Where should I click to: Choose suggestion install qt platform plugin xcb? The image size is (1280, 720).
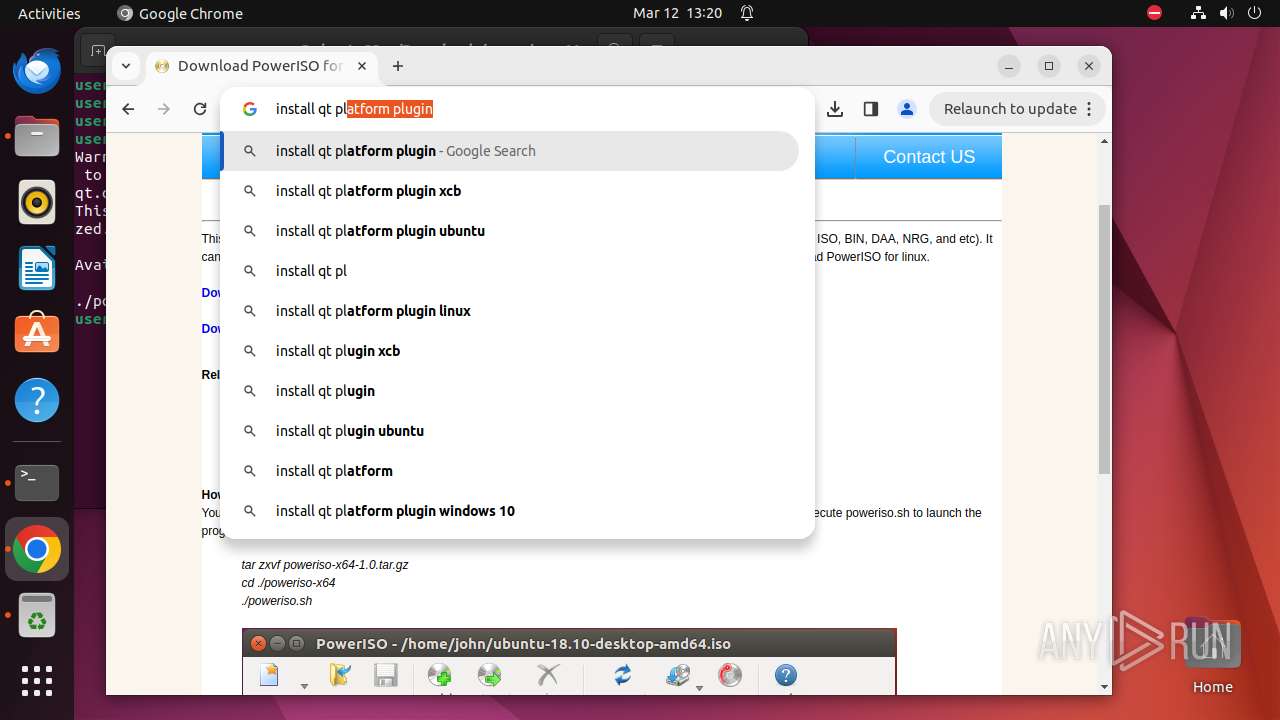point(509,191)
